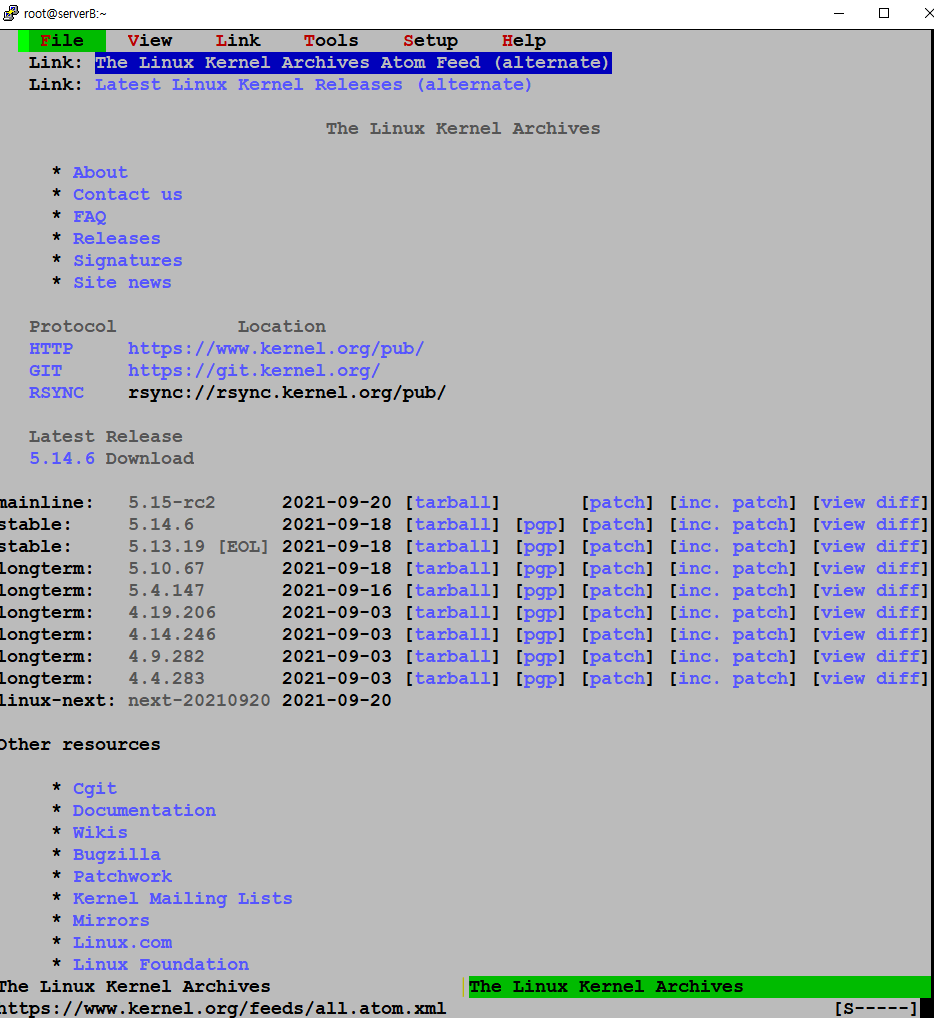Click the rsync://rsync.kernel.org/pub/ text

287,393
